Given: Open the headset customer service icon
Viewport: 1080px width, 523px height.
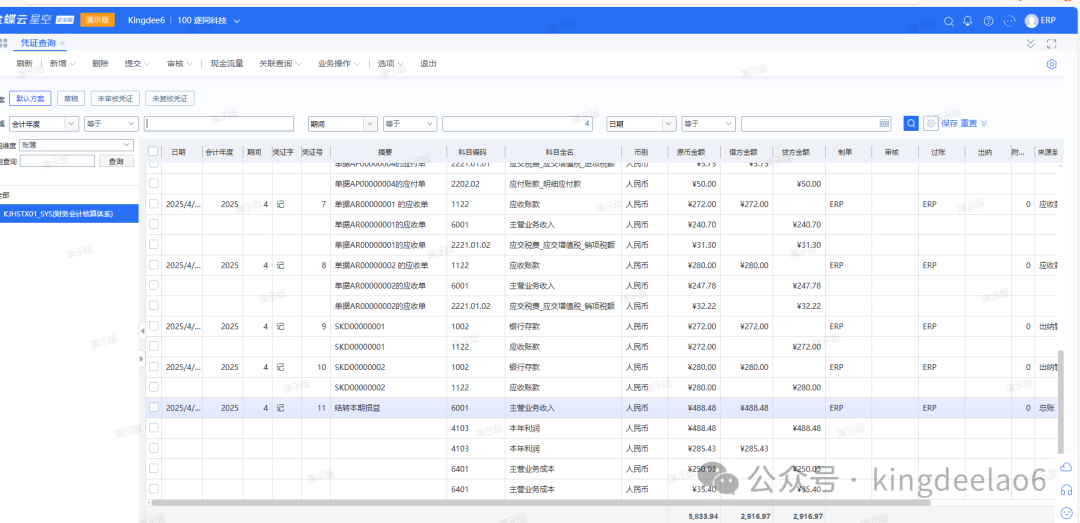Looking at the screenshot, I should click(1066, 490).
